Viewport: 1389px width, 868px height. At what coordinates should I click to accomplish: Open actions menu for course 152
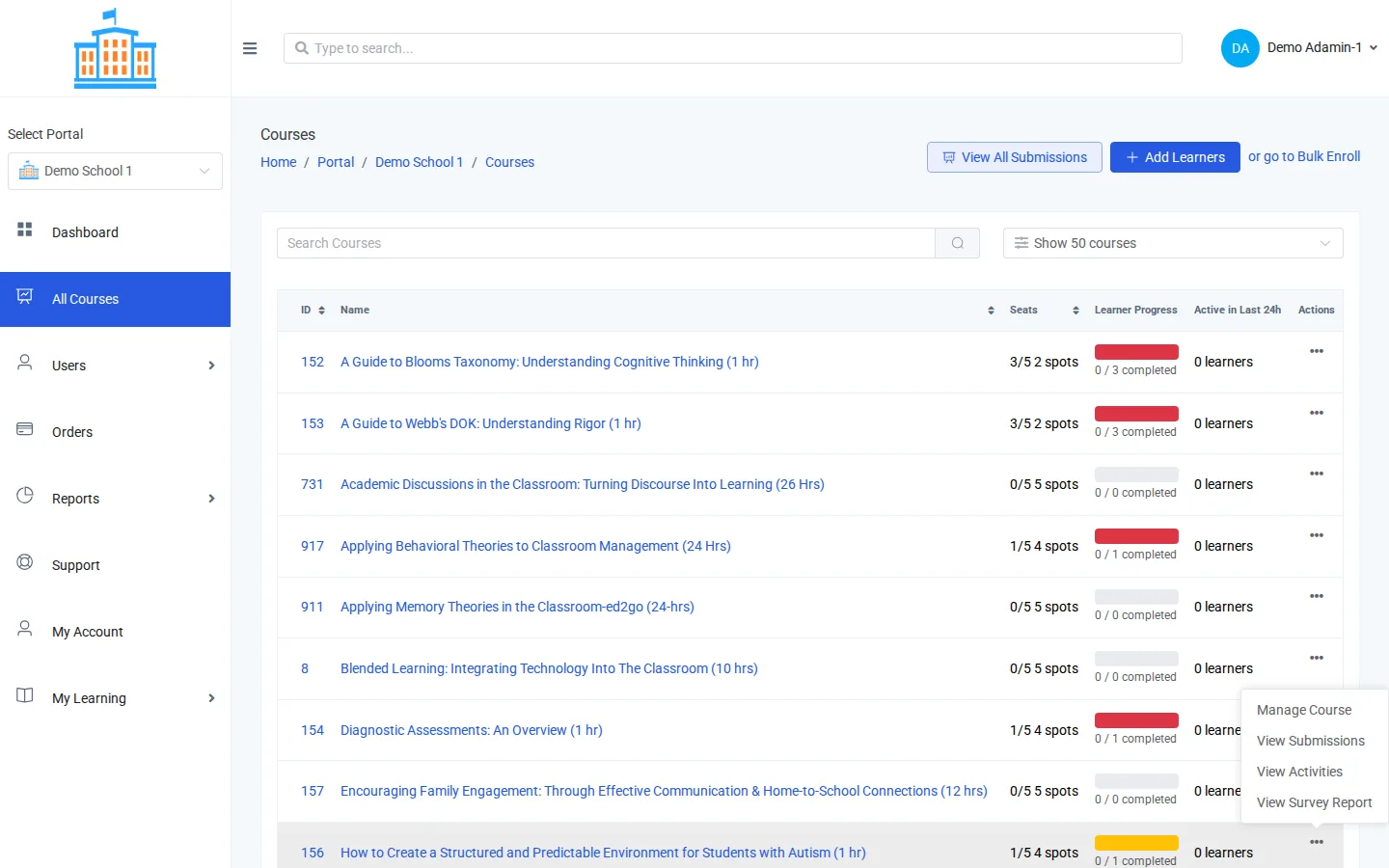1317,351
